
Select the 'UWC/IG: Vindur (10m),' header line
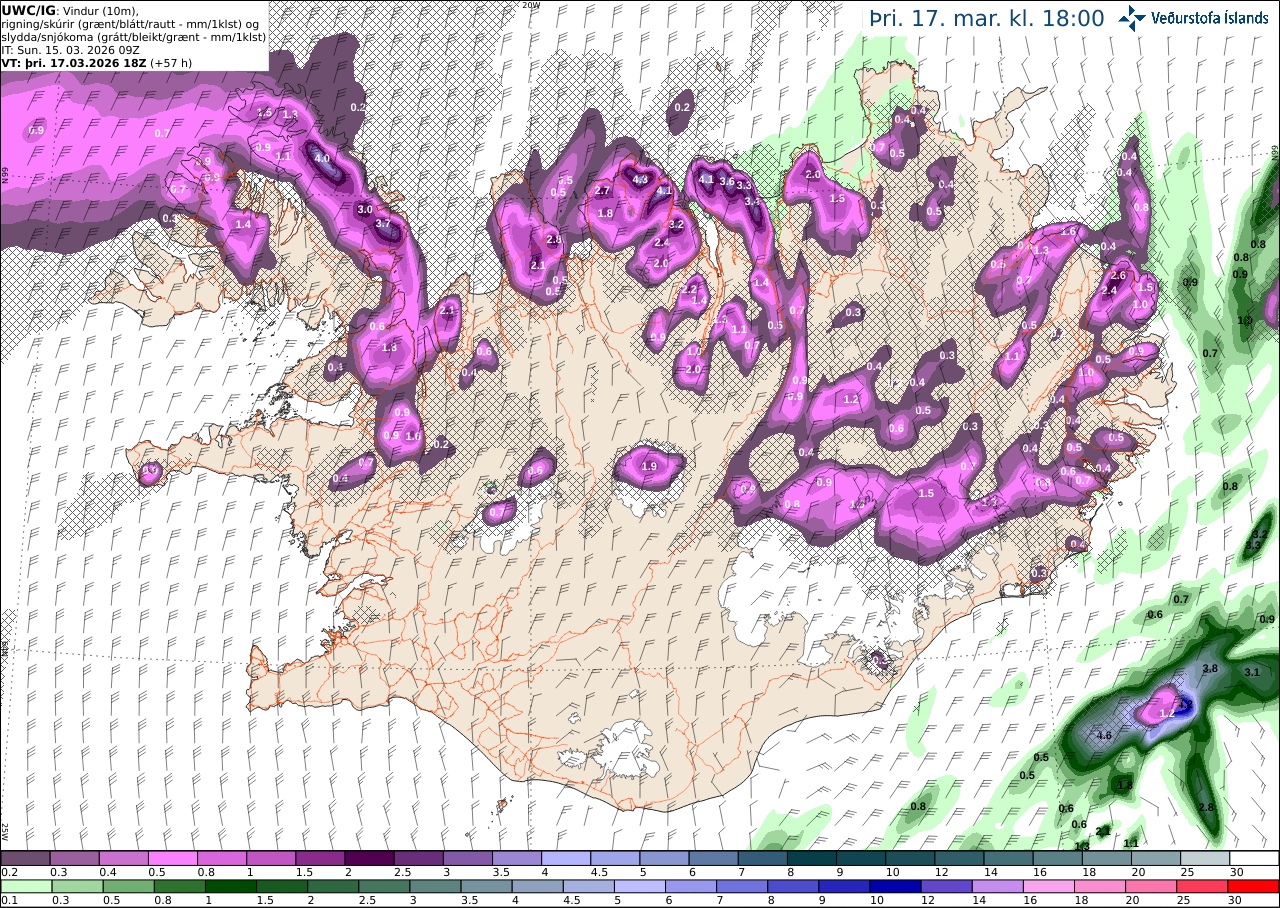[x=70, y=10]
